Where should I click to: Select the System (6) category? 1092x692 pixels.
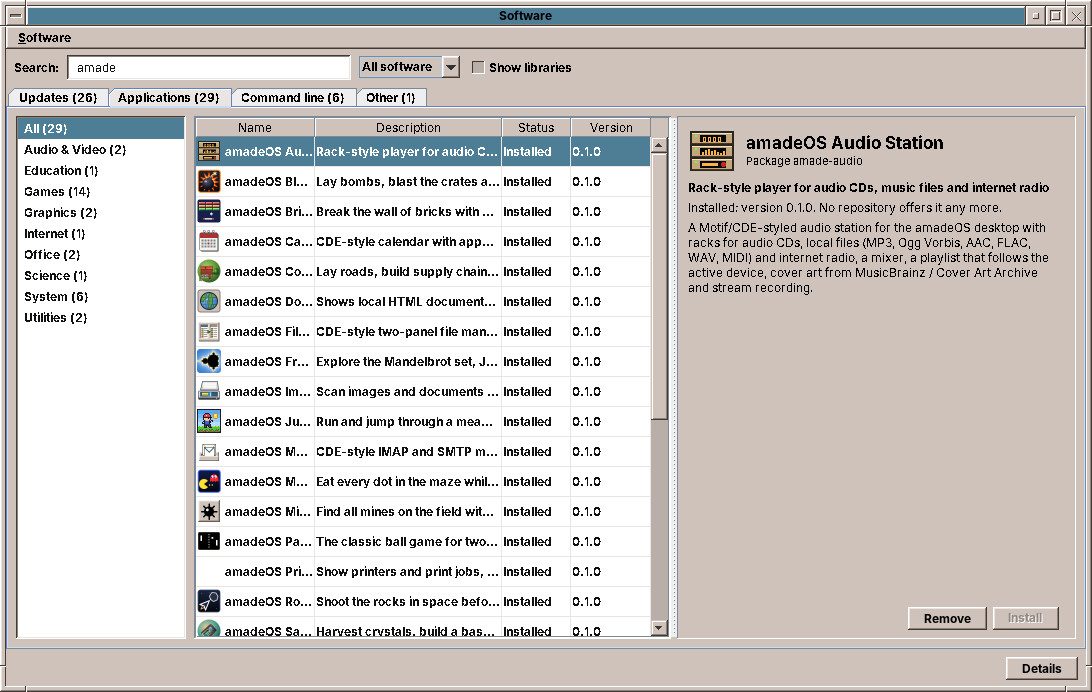[101, 296]
